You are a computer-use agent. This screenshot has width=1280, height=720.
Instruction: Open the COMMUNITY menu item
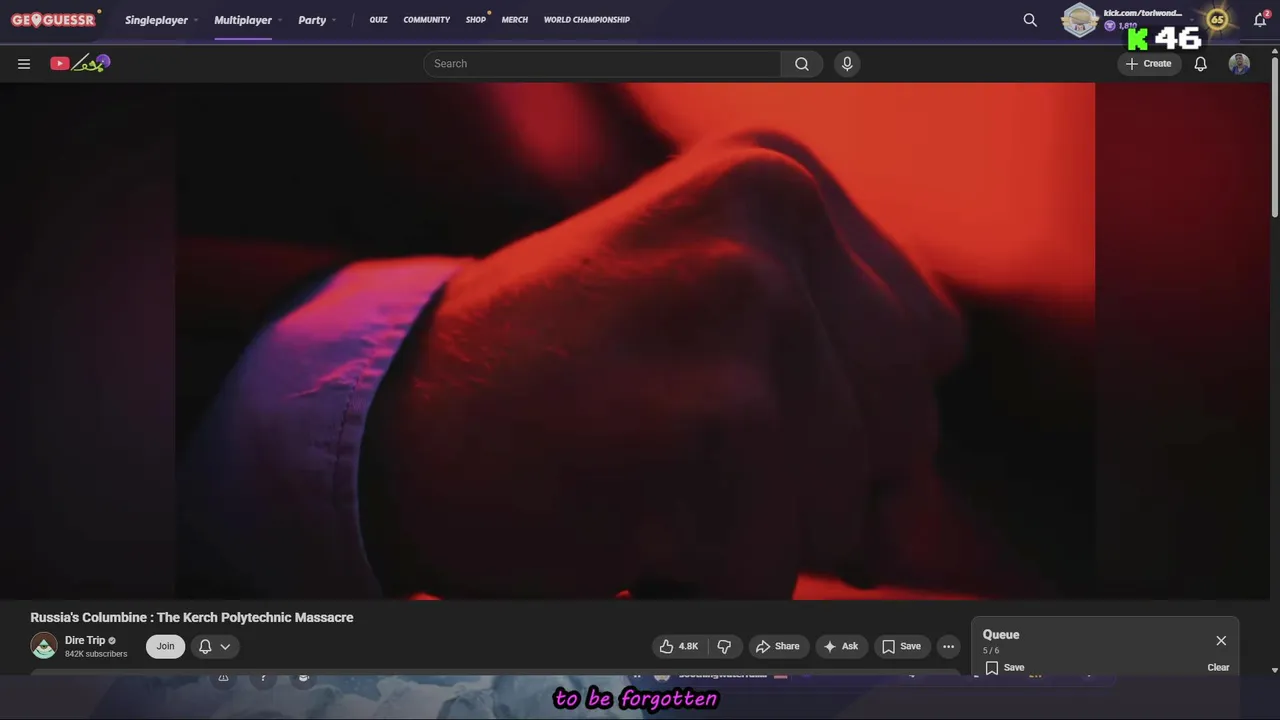[427, 20]
